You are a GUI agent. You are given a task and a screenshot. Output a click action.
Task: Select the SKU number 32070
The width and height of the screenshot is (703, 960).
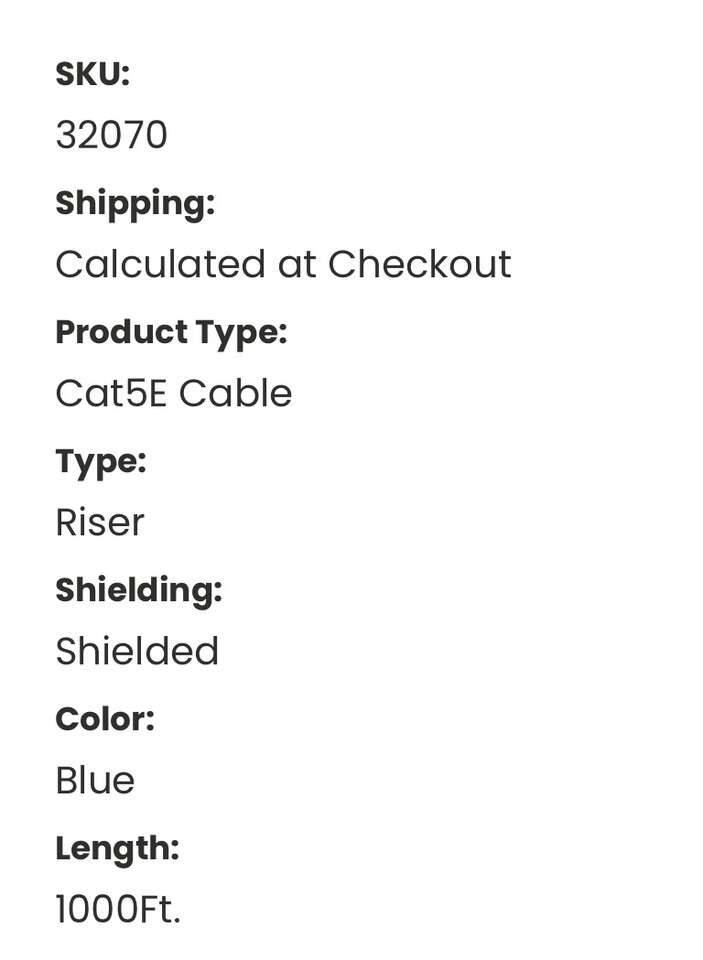(111, 135)
